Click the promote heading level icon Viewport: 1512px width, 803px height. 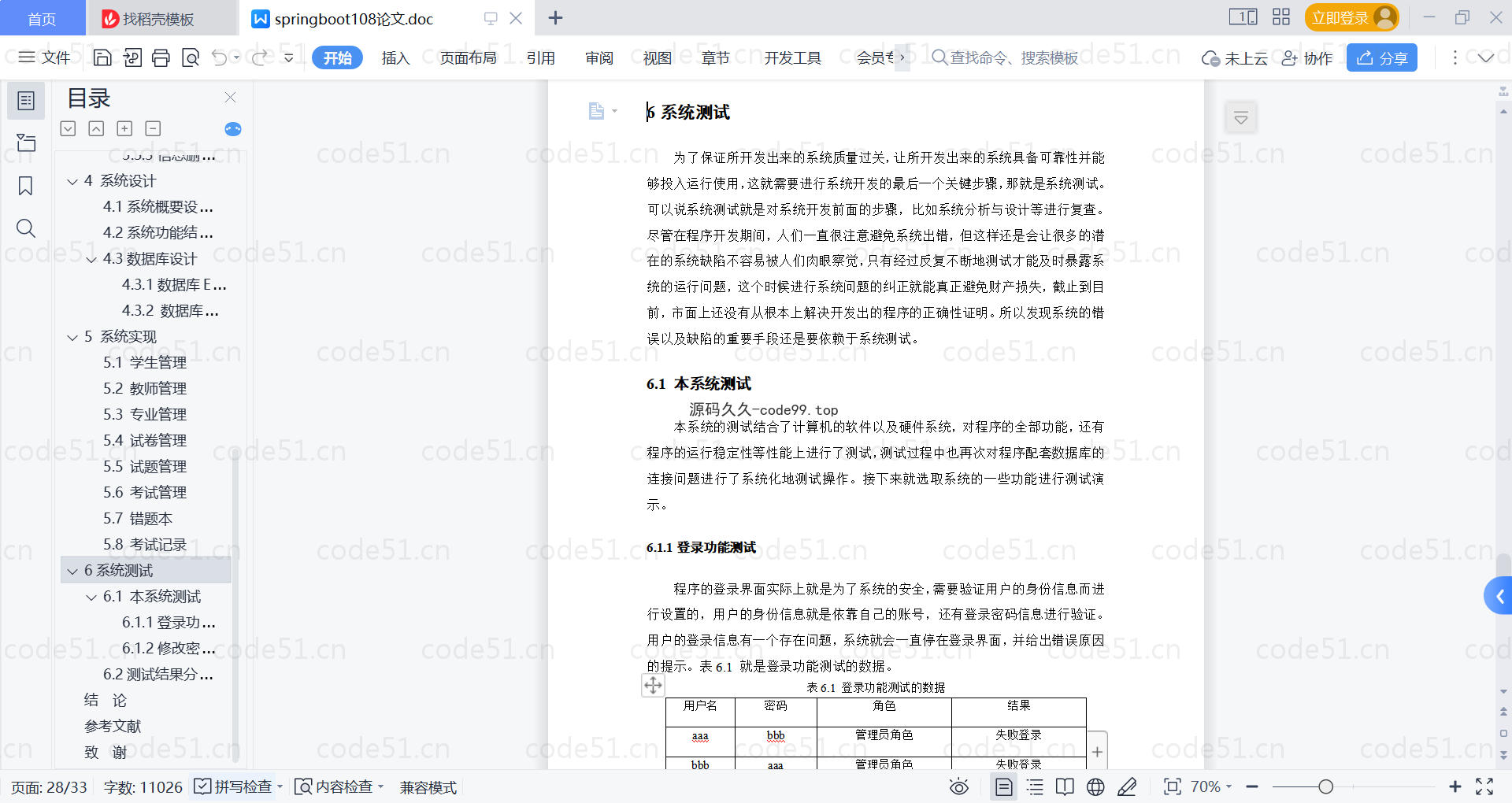pyautogui.click(x=96, y=128)
